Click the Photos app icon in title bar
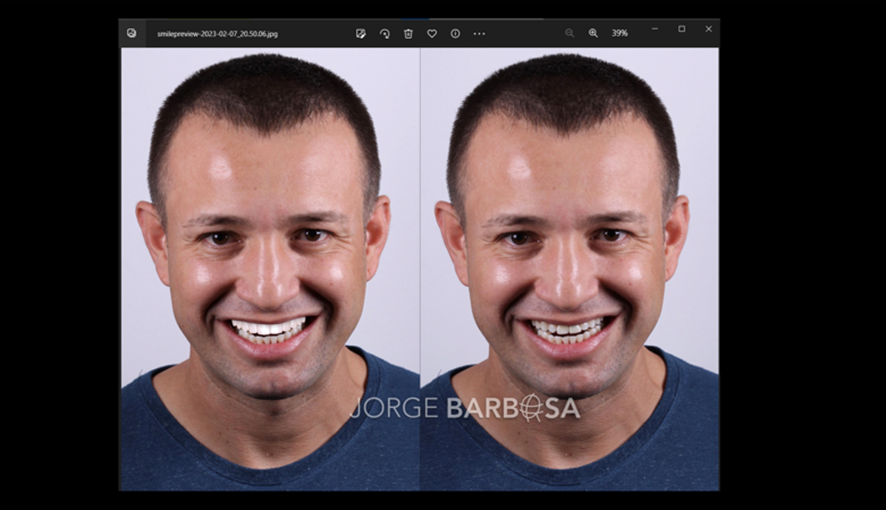Viewport: 886px width, 510px height. (x=132, y=33)
